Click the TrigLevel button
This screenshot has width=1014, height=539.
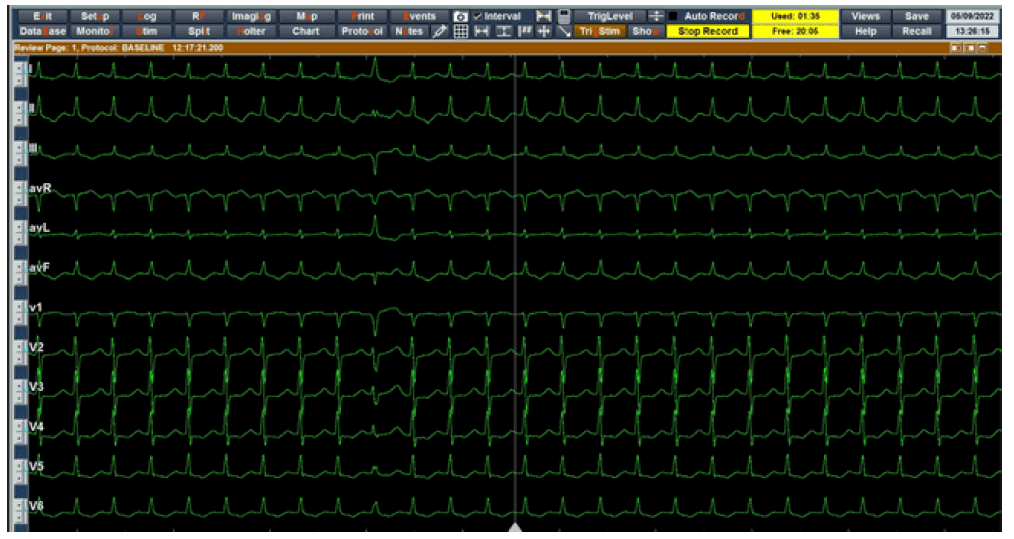[609, 16]
